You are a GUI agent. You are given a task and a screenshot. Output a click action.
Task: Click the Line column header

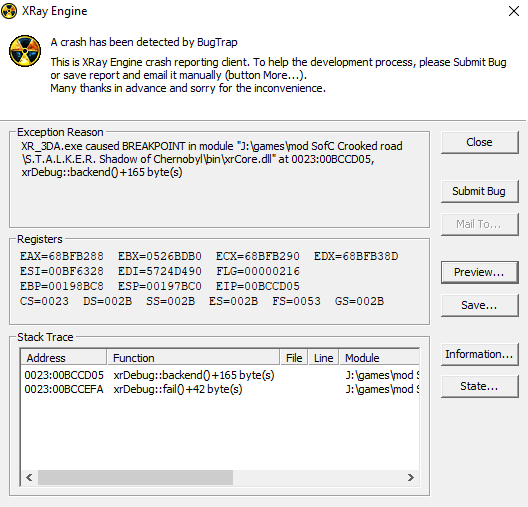[323, 358]
